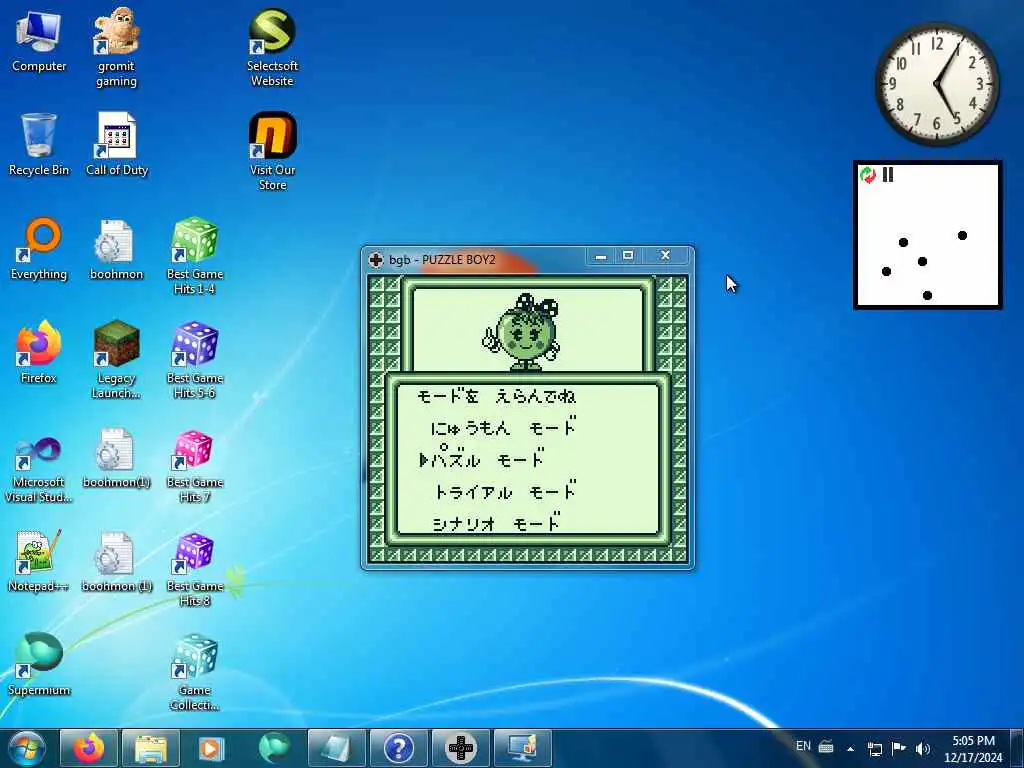Click the トライアル モード menu option
Image resolution: width=1024 pixels, height=768 pixels.
click(x=505, y=490)
